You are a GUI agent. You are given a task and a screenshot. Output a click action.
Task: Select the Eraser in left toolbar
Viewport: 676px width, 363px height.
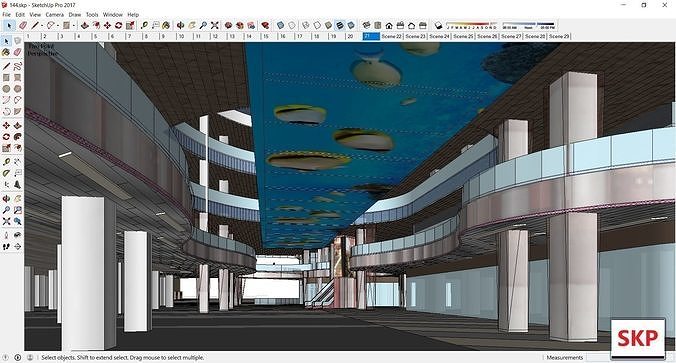[x=17, y=52]
